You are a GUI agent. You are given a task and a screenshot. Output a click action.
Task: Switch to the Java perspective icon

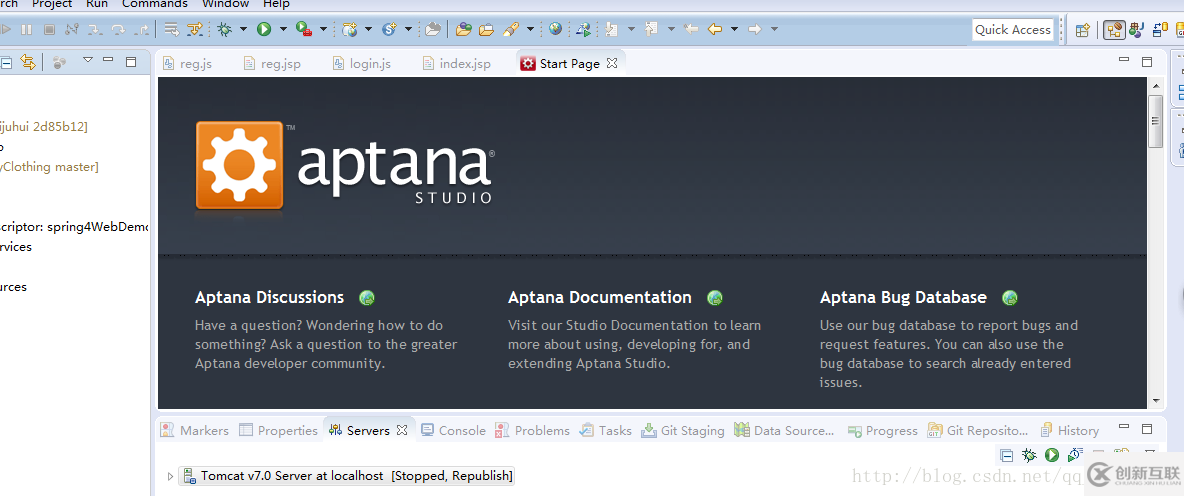1136,30
